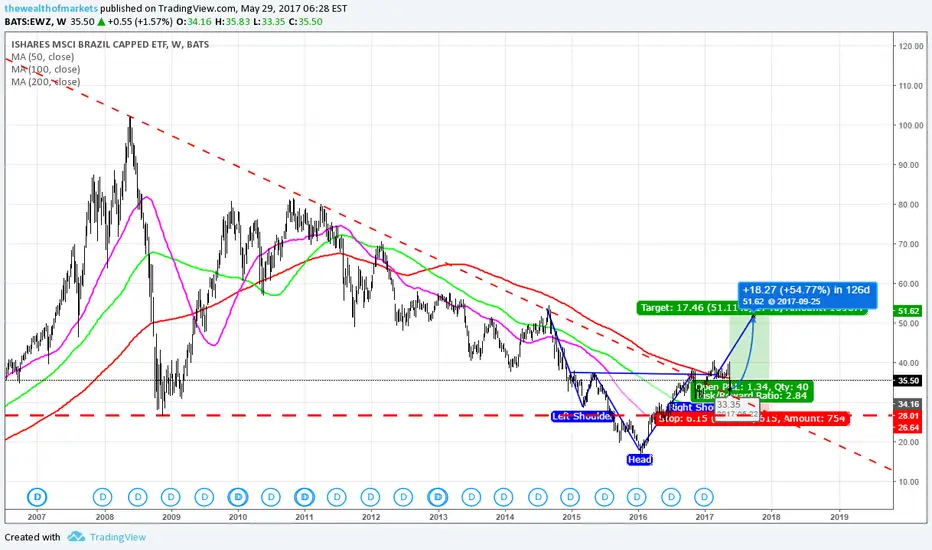Click the red Stop 6.15 label

pyautogui.click(x=751, y=419)
